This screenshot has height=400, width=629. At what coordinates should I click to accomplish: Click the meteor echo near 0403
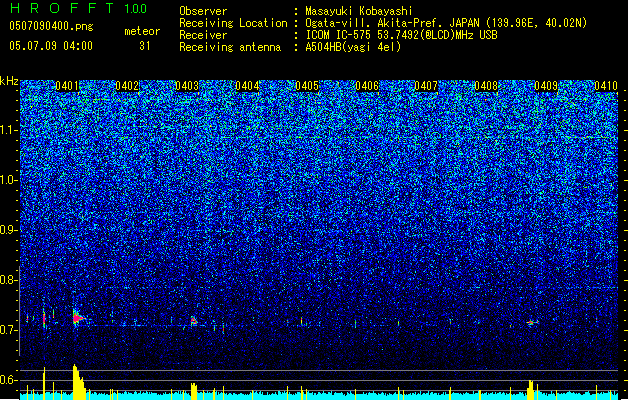pyautogui.click(x=193, y=321)
